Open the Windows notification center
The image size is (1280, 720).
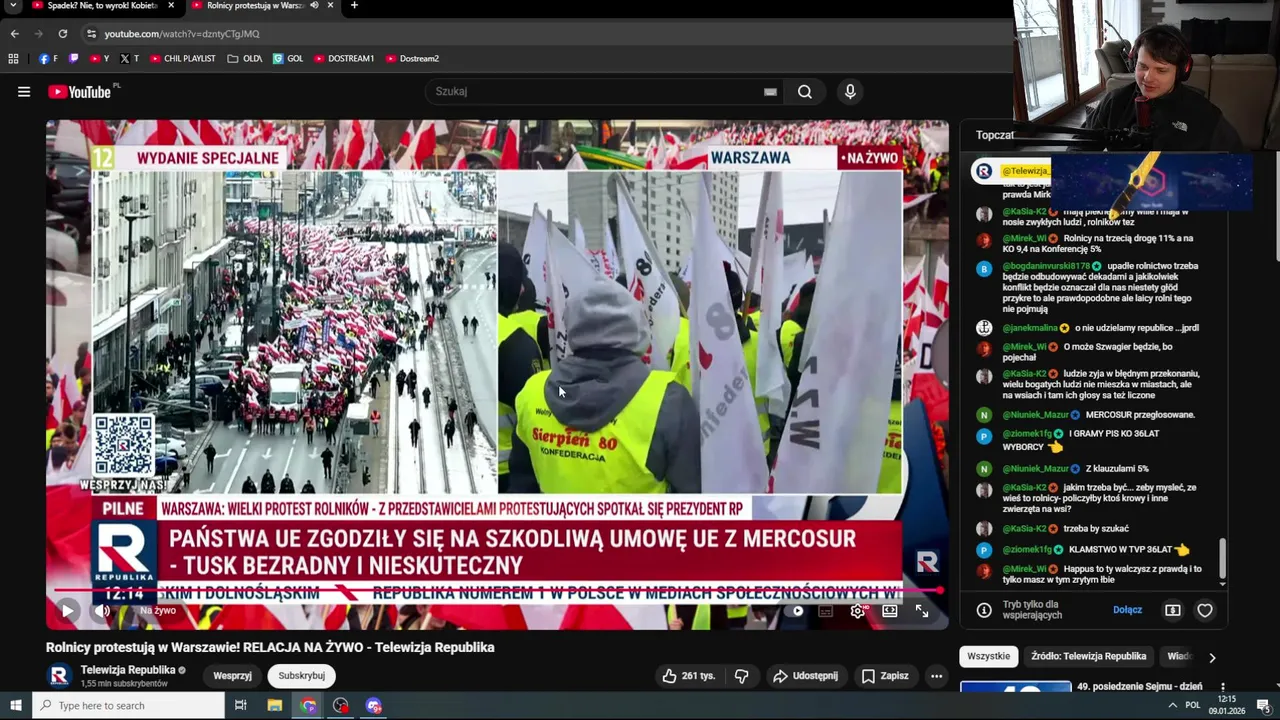tap(1263, 706)
